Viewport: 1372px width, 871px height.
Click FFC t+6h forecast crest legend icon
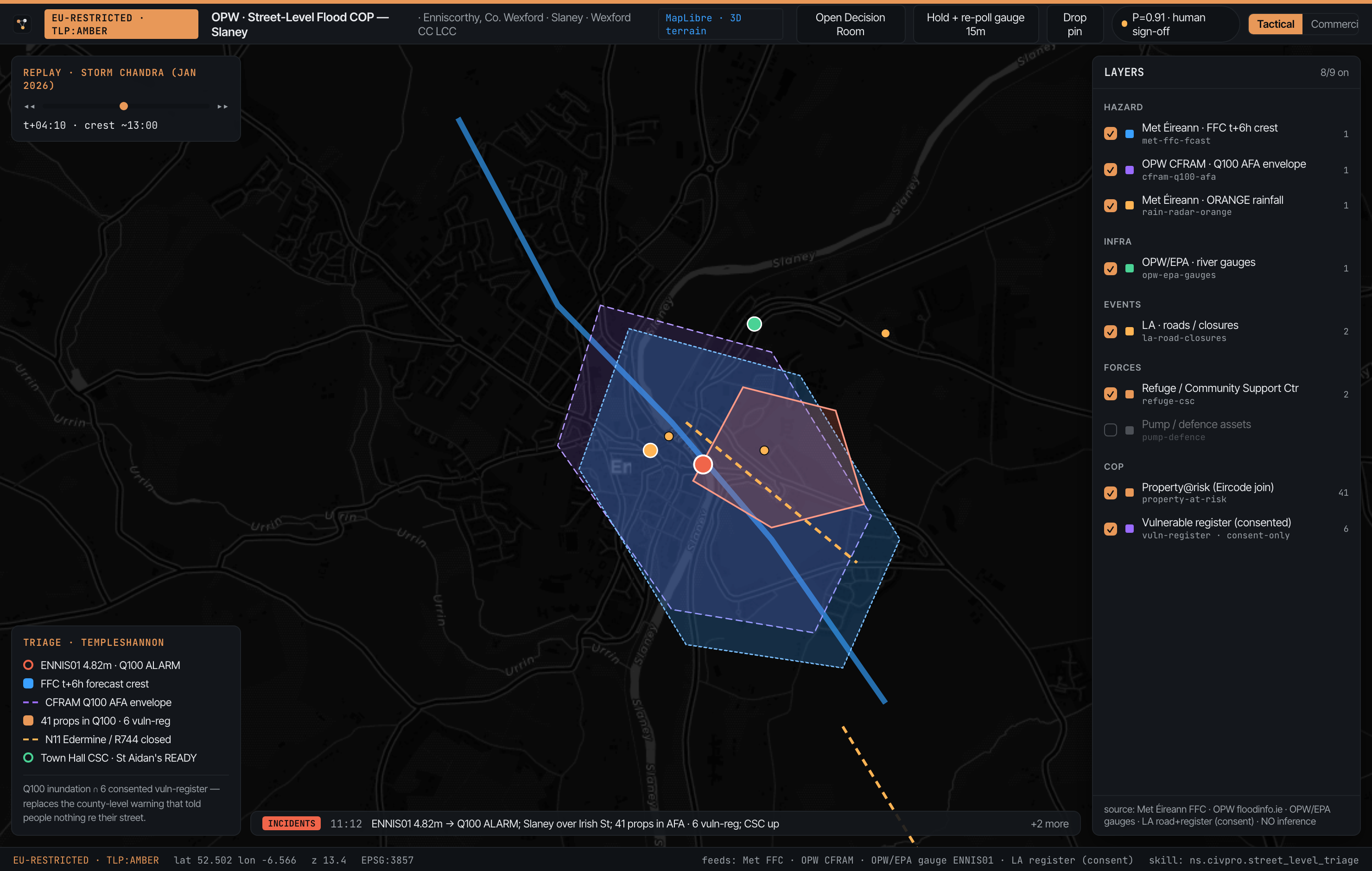[28, 683]
